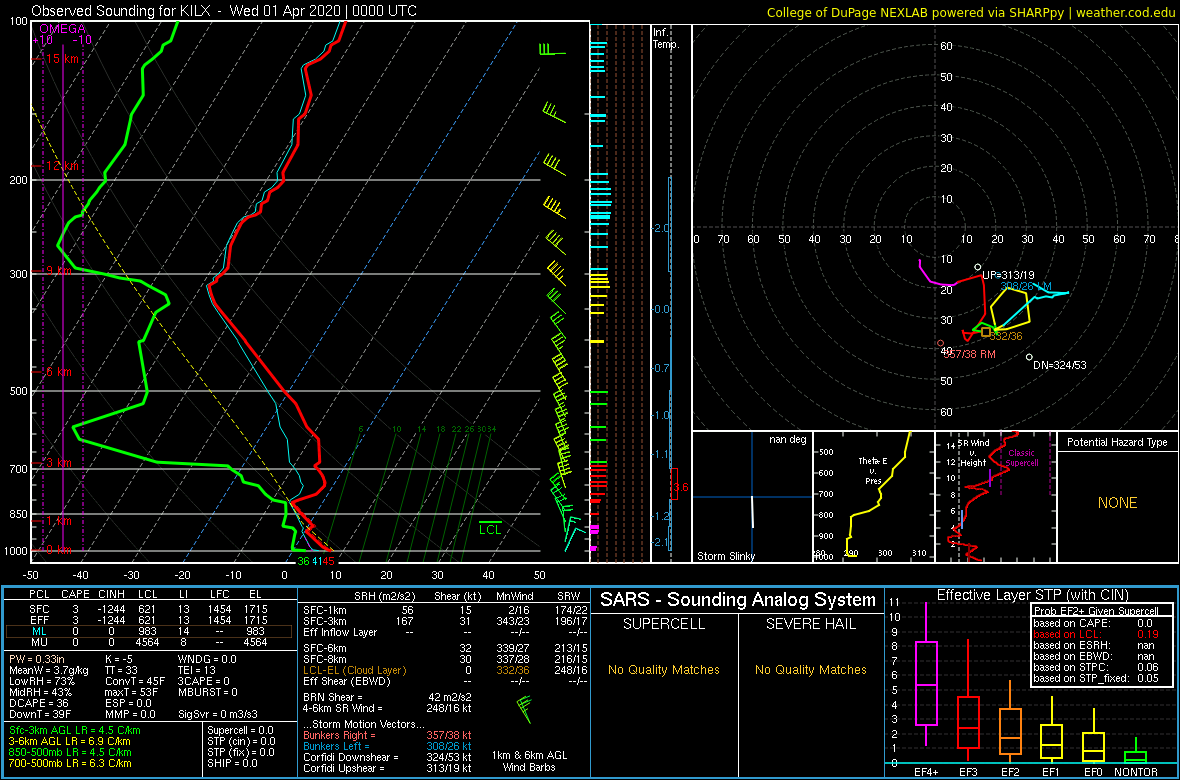Click the 9 km height label
Screen dimensions: 1180x780
point(59,270)
